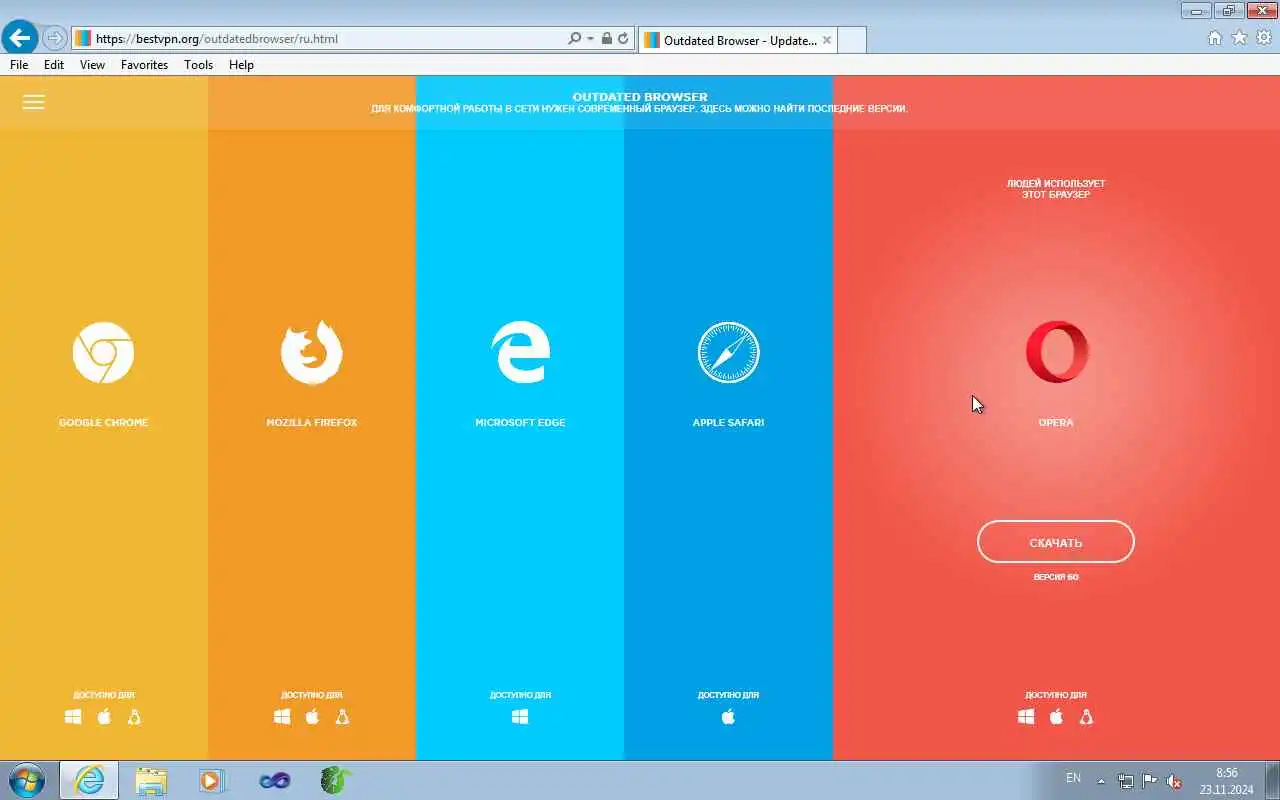1280x800 pixels.
Task: Click the GOOGLE CHROME label
Action: (x=103, y=423)
